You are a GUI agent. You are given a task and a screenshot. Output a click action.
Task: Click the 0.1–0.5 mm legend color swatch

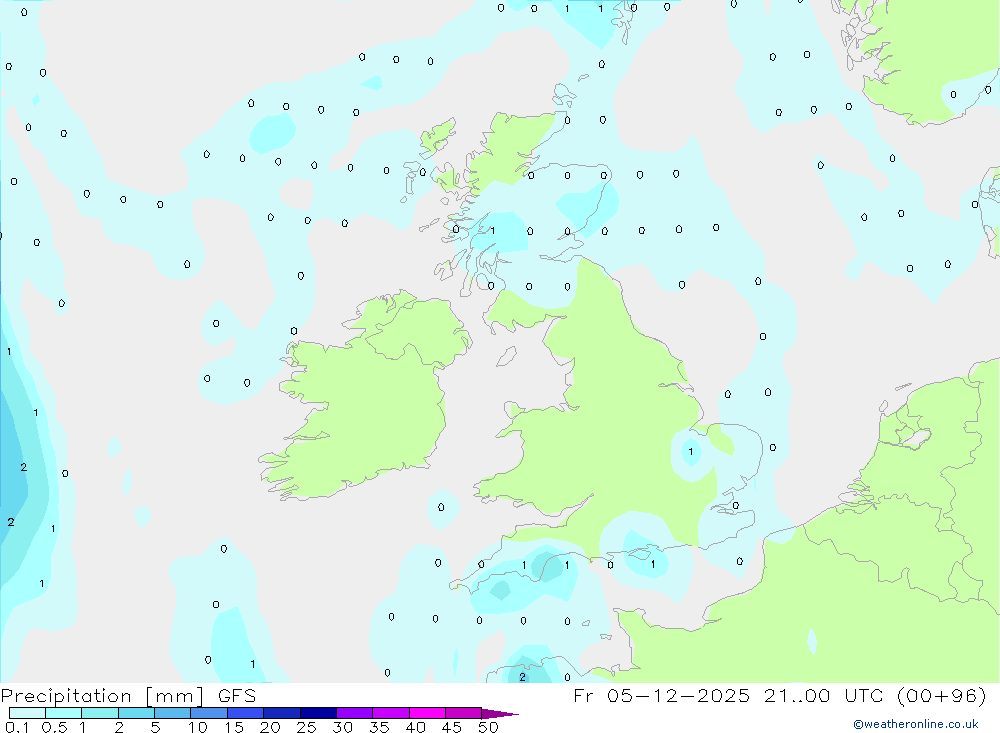[x=27, y=713]
